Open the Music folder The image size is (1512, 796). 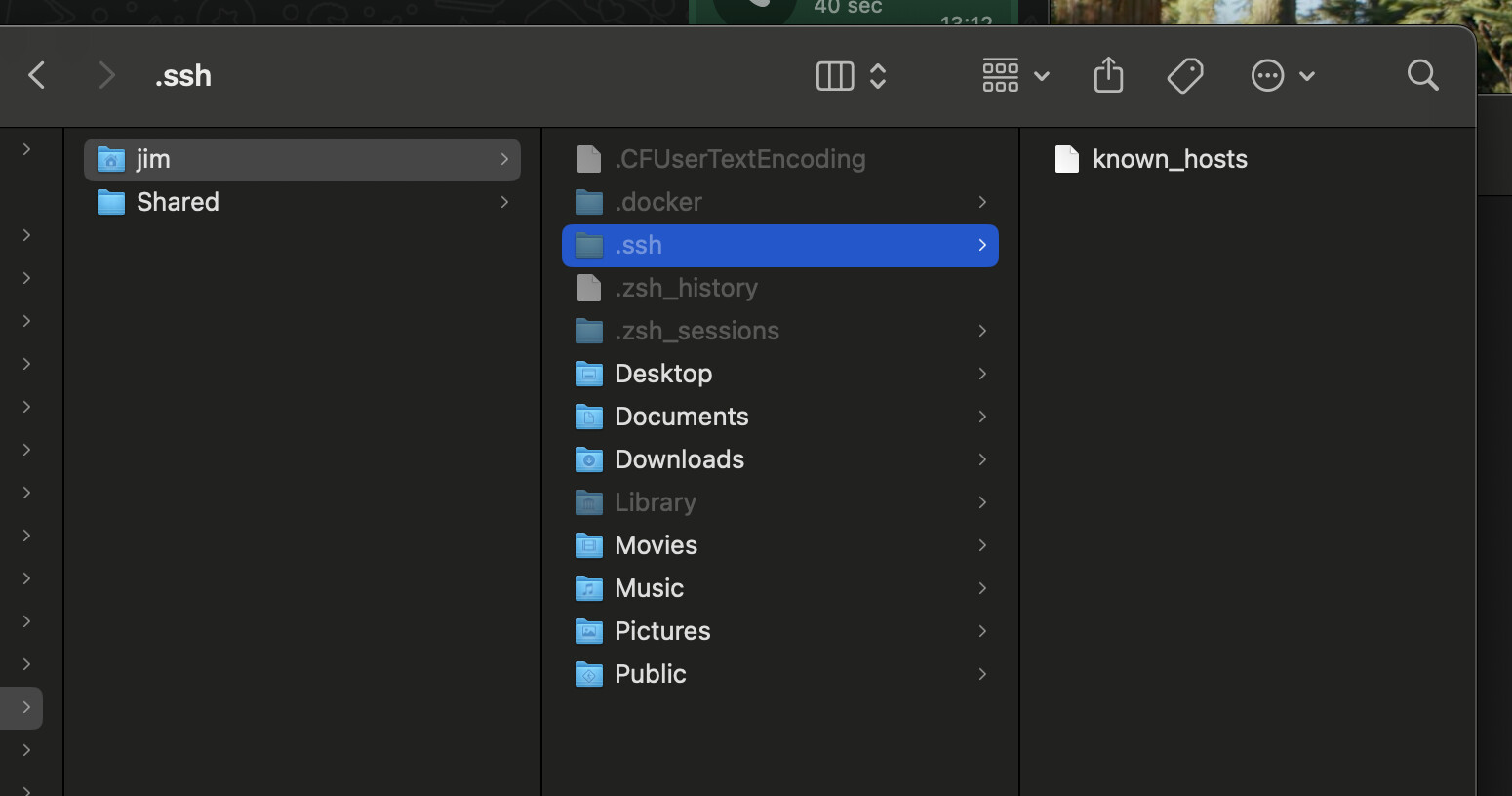pyautogui.click(x=780, y=588)
